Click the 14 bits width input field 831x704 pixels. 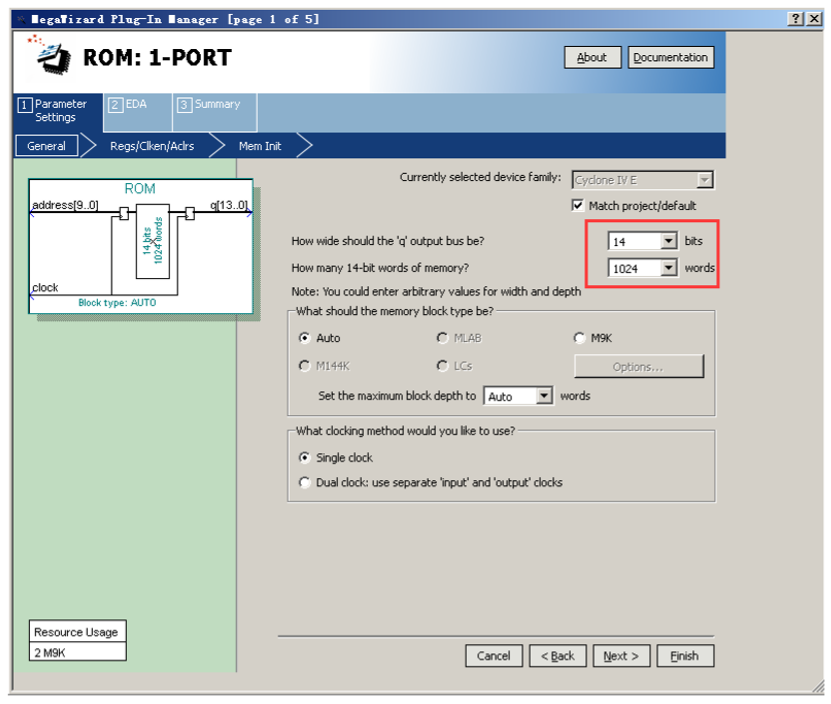point(635,241)
